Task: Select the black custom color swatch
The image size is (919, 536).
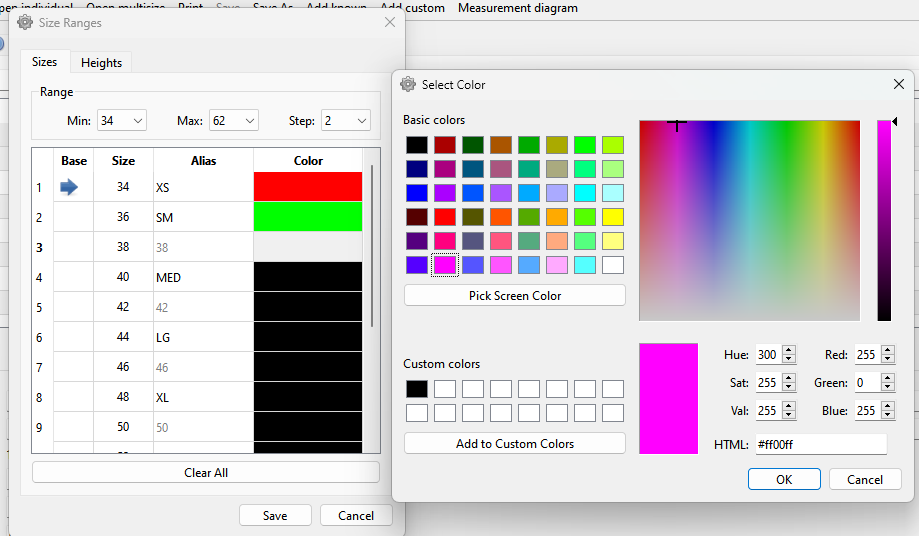Action: click(417, 389)
